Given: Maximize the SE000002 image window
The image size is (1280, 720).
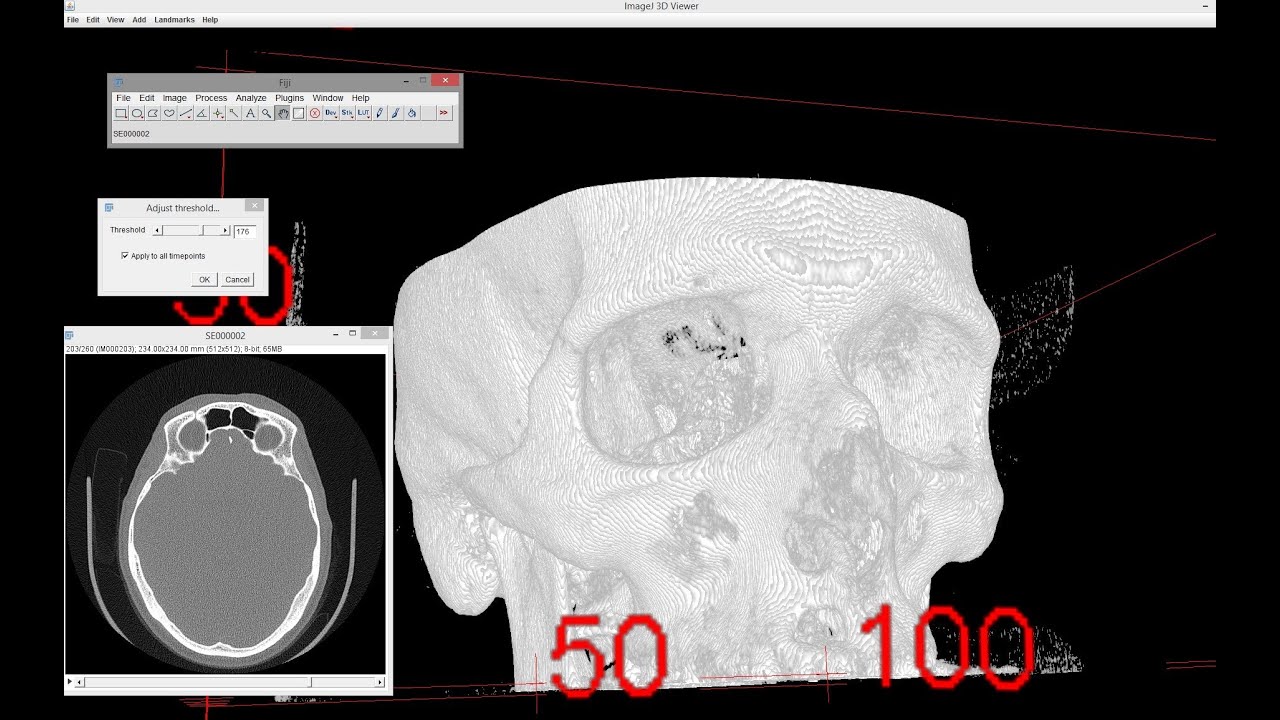Looking at the screenshot, I should tap(352, 333).
